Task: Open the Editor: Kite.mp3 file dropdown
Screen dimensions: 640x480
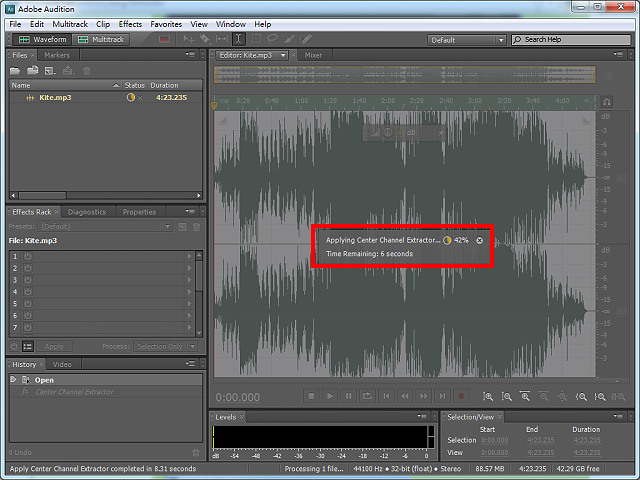Action: 283,55
